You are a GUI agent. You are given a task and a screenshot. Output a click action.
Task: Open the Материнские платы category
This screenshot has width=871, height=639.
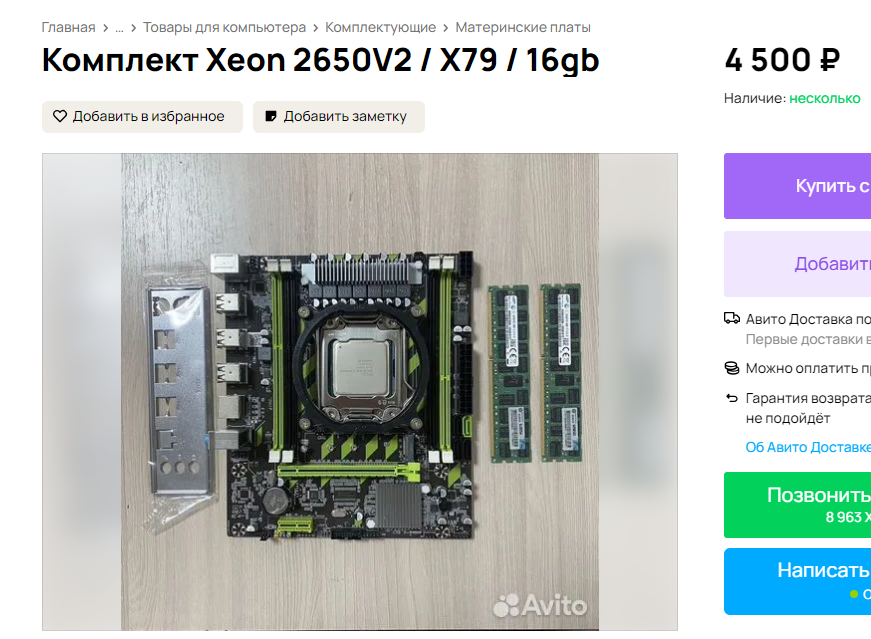[x=523, y=27]
